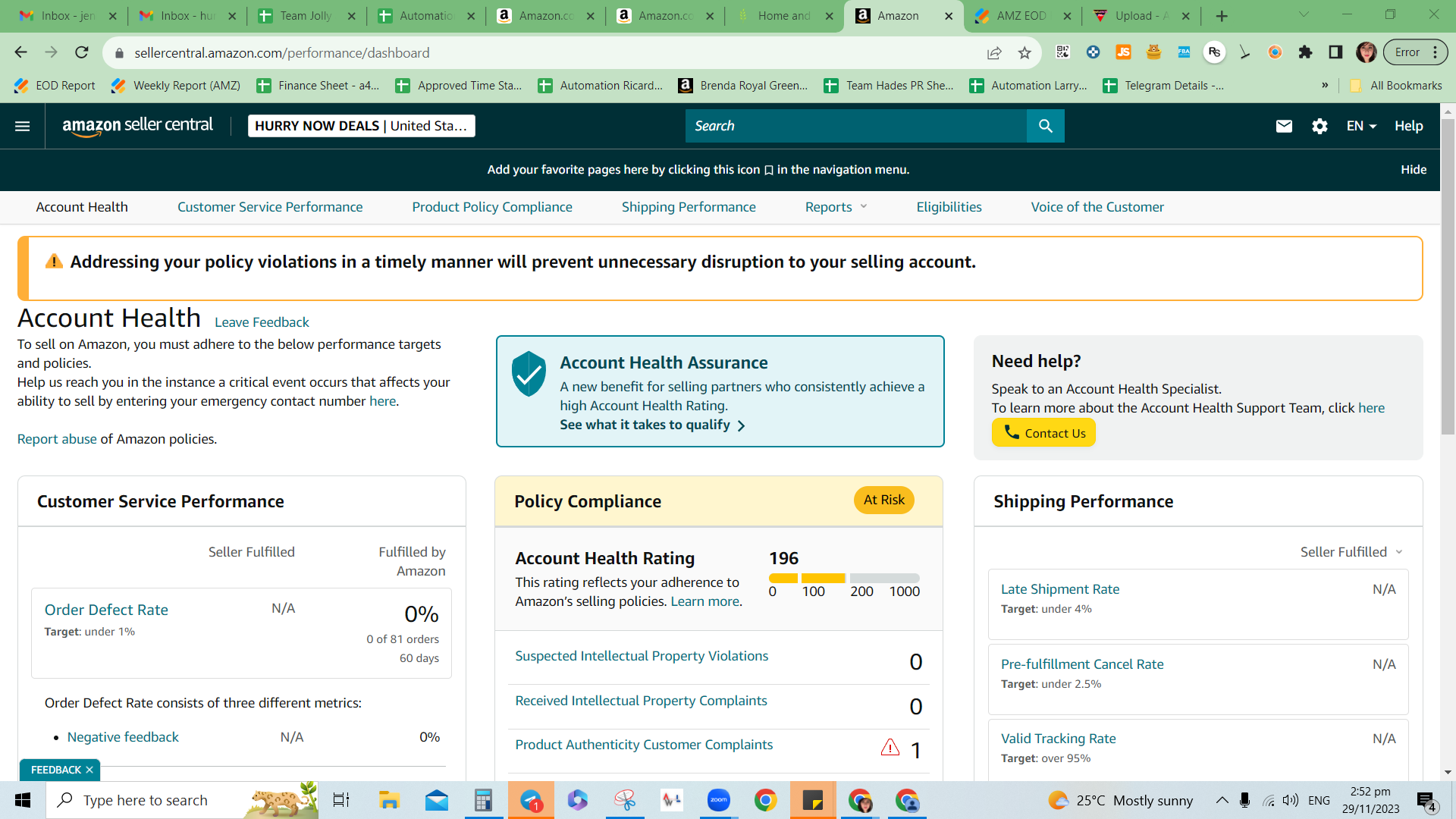This screenshot has height=819, width=1456.
Task: Click the Seller Central search field
Action: pos(855,126)
